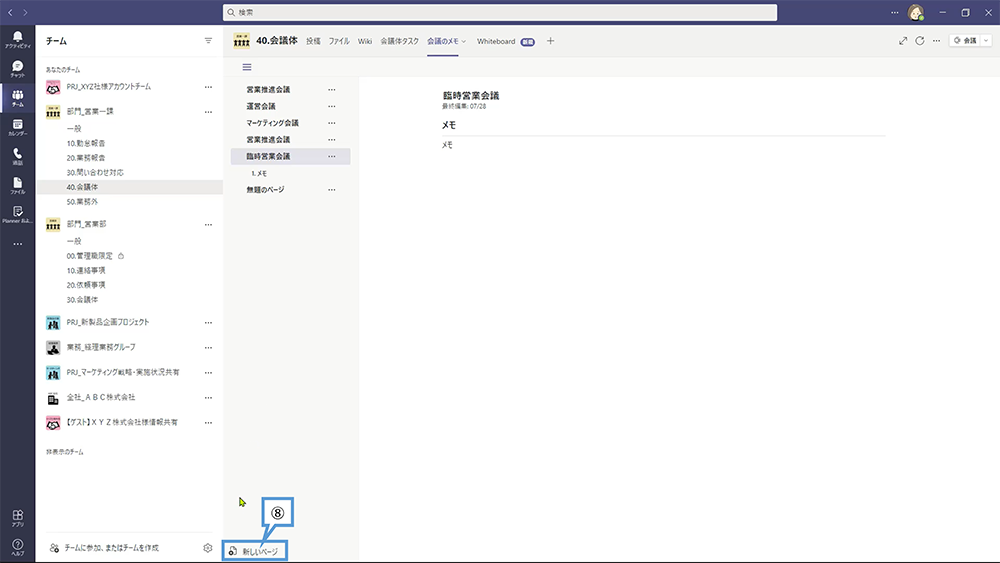Screen dimensions: 1000x563
Task: Open manage teams gear icon
Action: [x=207, y=548]
